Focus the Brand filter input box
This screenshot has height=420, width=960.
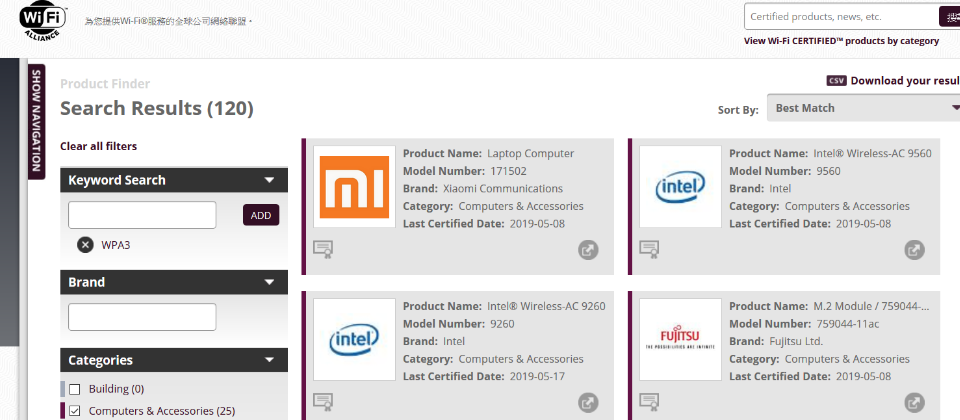142,317
